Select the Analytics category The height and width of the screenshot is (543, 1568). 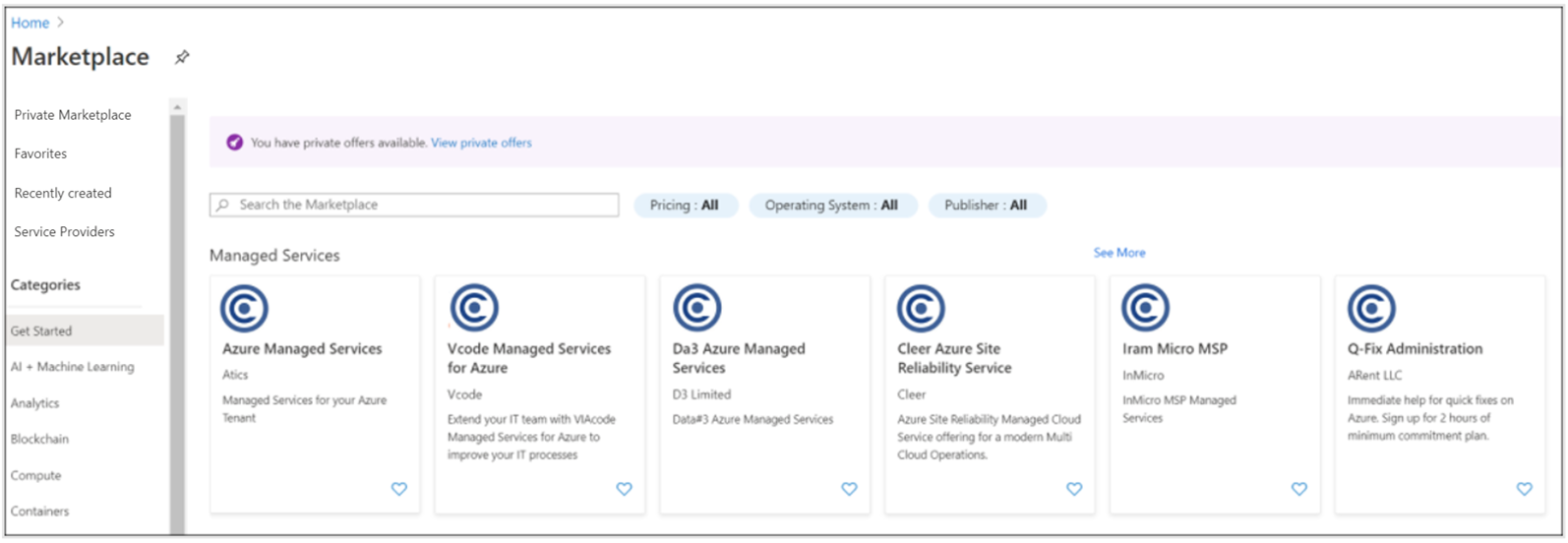[35, 403]
